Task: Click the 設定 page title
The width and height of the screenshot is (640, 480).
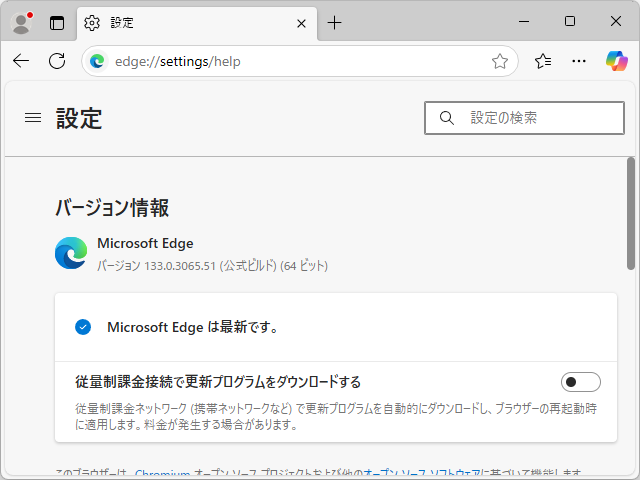Action: (x=79, y=118)
